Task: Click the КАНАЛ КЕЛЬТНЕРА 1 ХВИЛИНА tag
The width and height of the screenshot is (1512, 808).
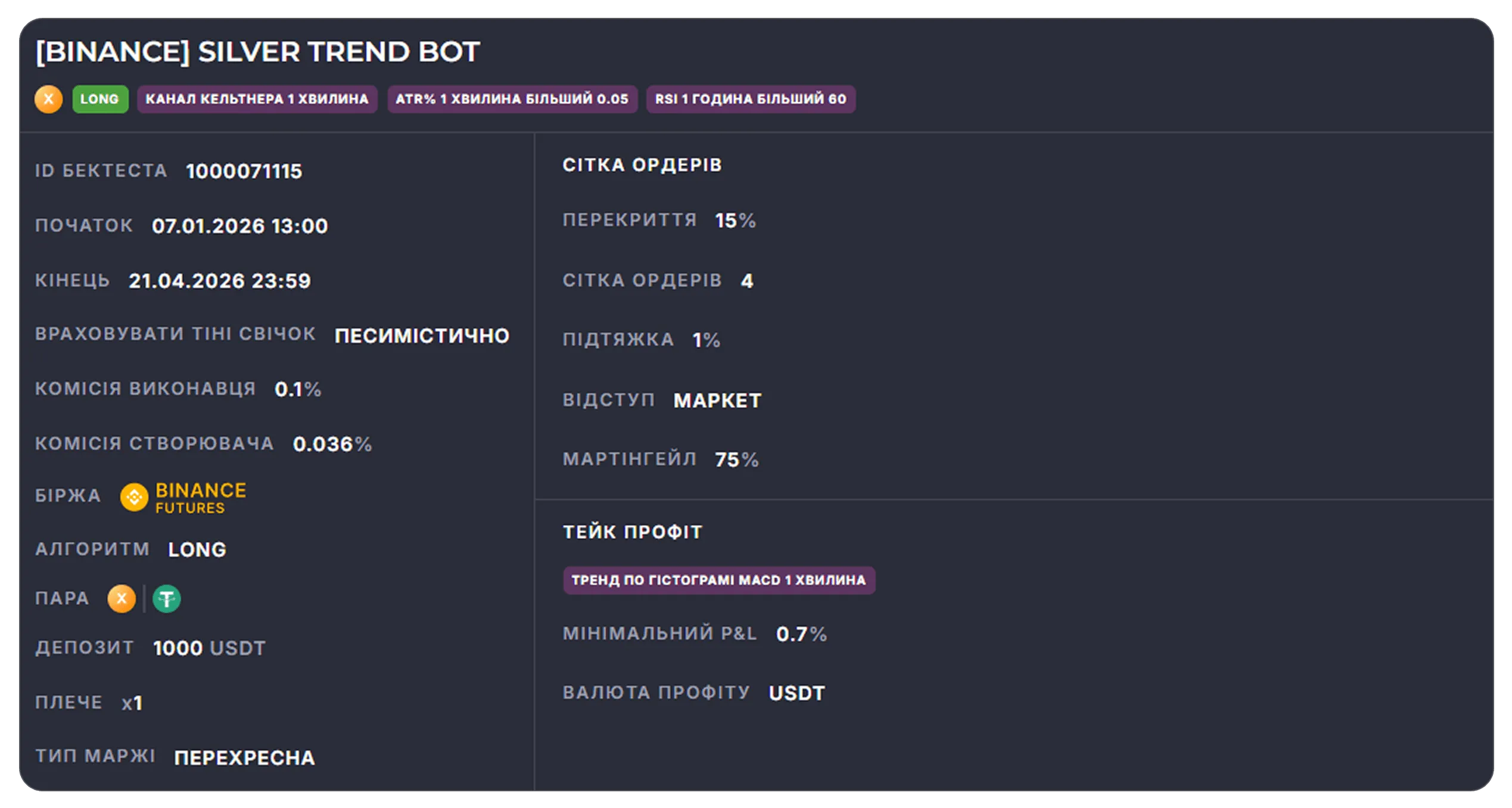Action: pyautogui.click(x=257, y=99)
